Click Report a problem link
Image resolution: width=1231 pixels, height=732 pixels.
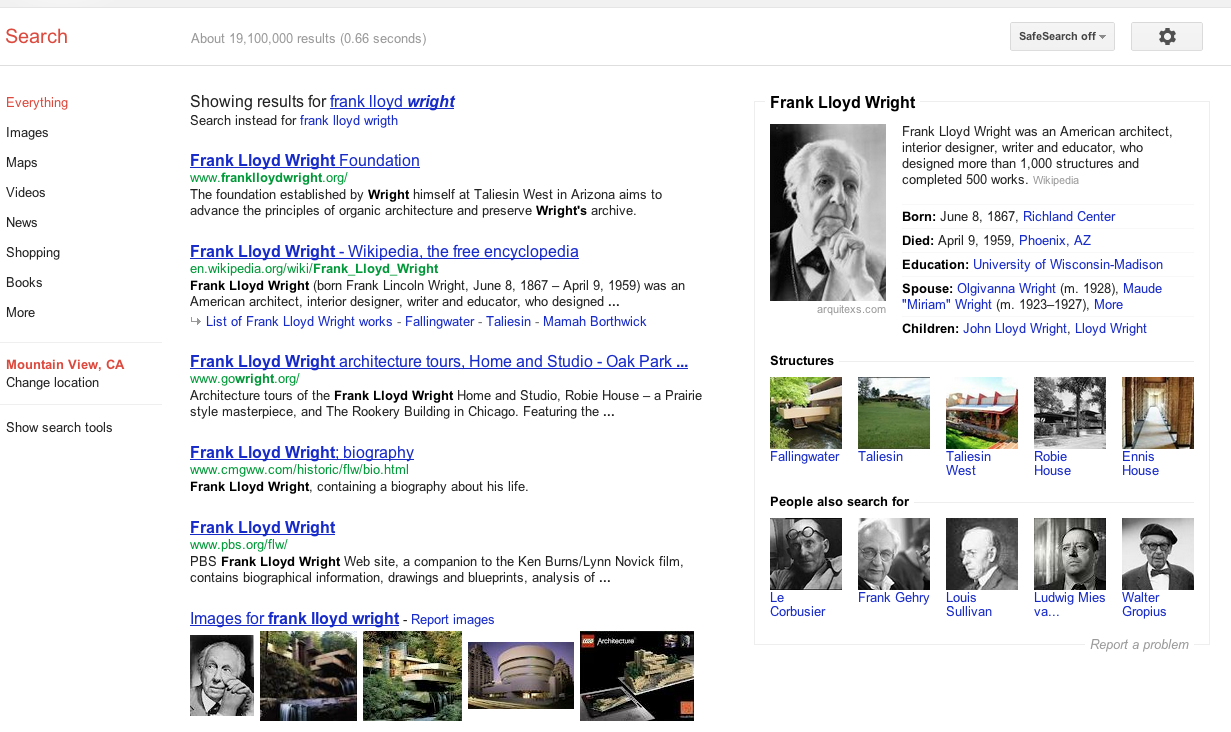pyautogui.click(x=1139, y=644)
